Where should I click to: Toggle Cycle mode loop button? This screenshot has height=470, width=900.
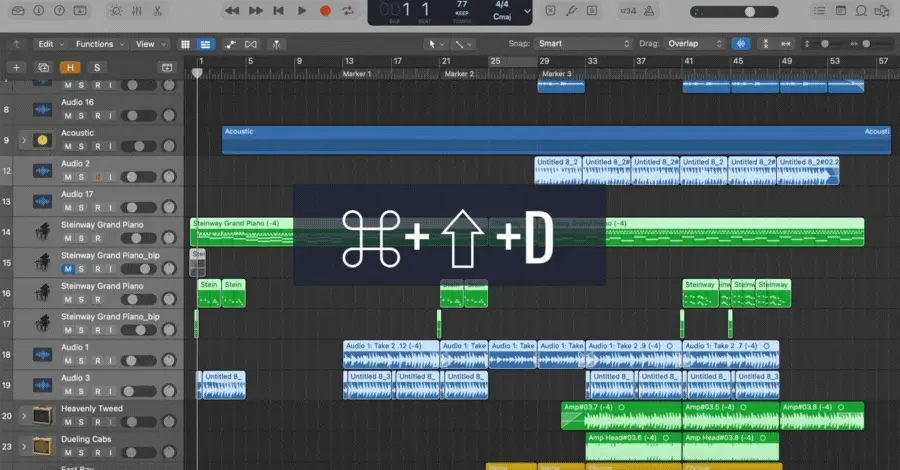pyautogui.click(x=348, y=10)
